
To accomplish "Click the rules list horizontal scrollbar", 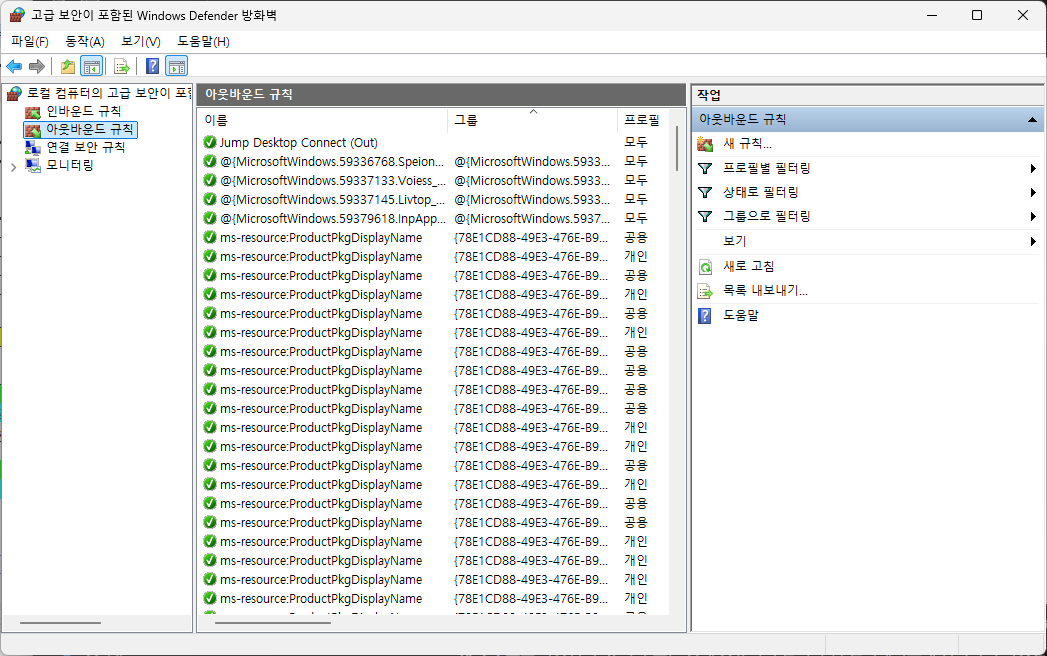I will 272,623.
